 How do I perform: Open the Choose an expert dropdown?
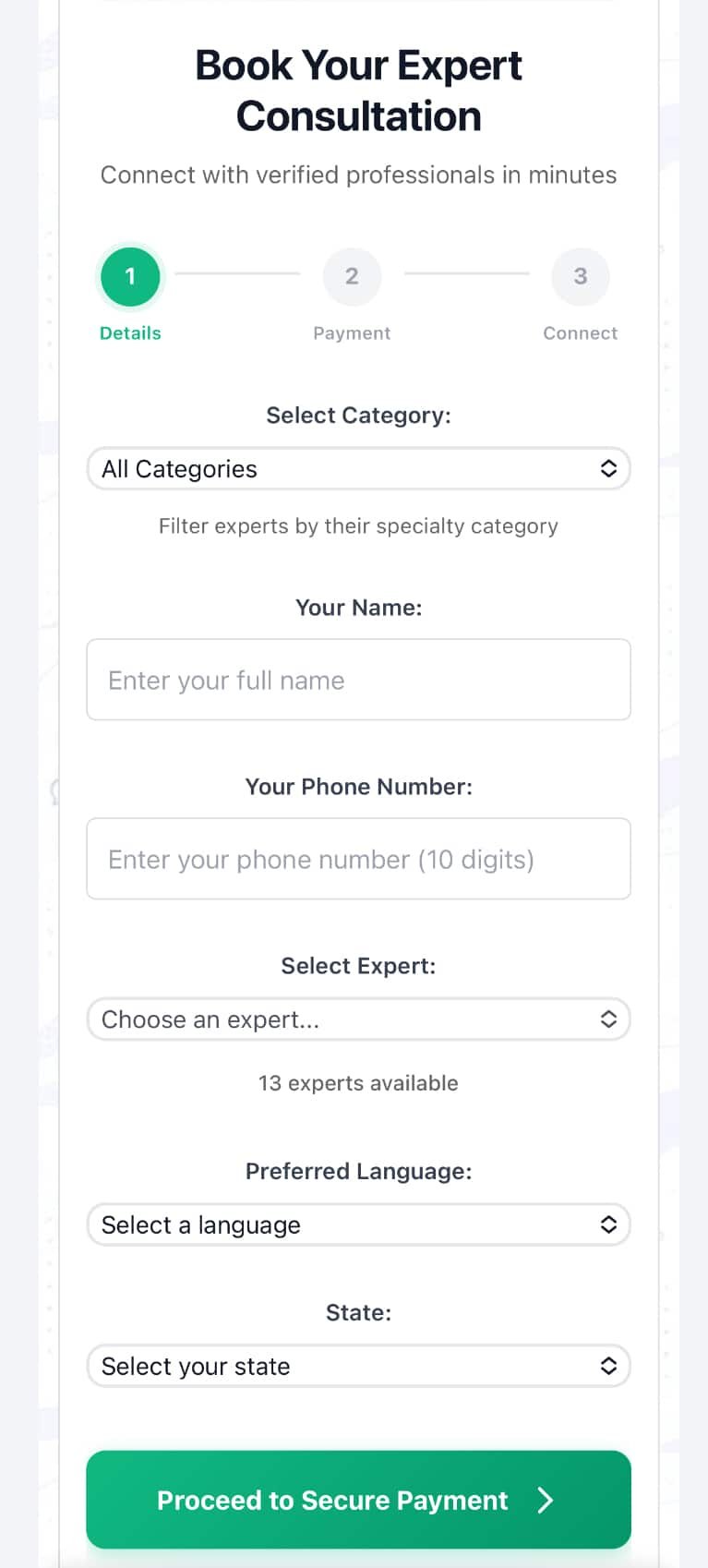pyautogui.click(x=359, y=1019)
